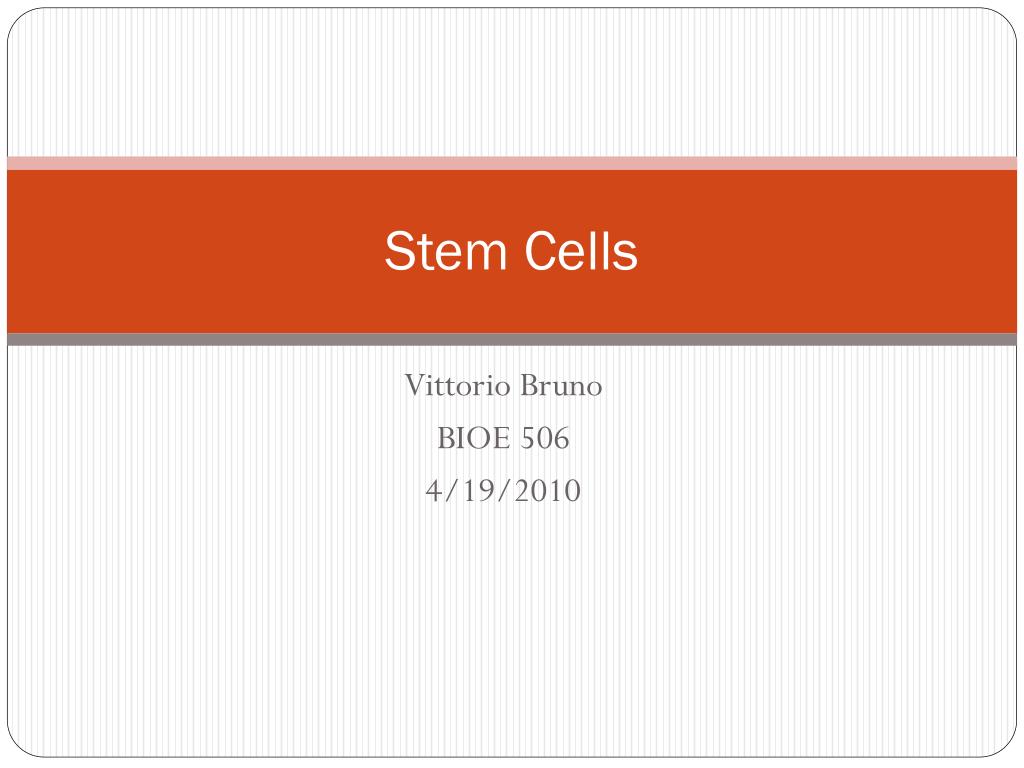The height and width of the screenshot is (768, 1024).
Task: Click the "Stem Cells" slide title
Action: (x=511, y=250)
